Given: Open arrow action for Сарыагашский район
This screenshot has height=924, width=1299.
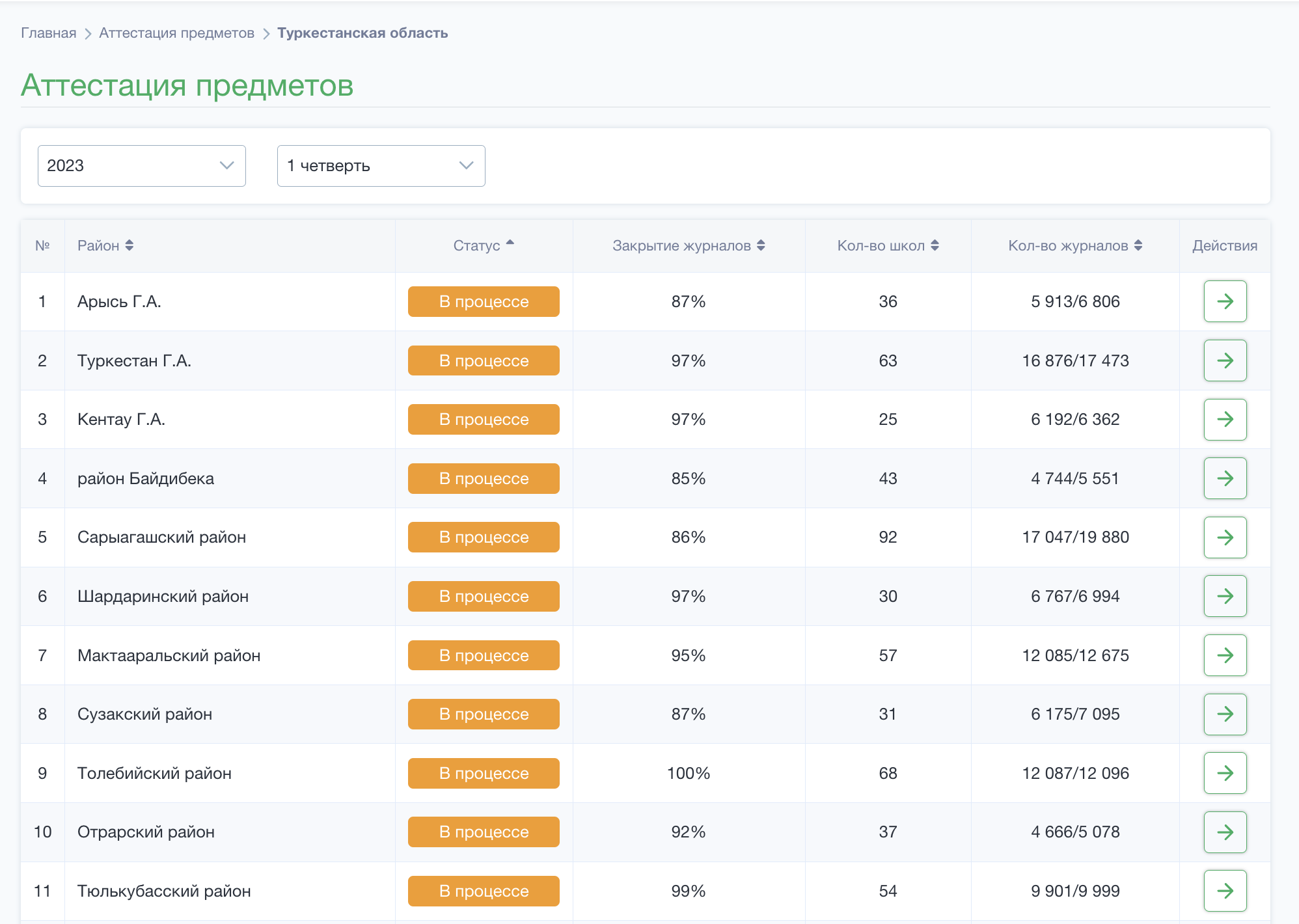Looking at the screenshot, I should pos(1225,537).
